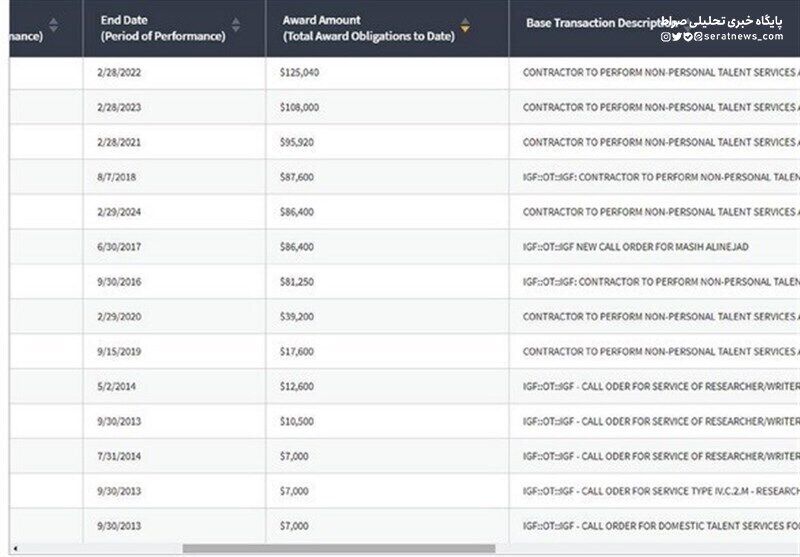
Task: Click the horizontal scrollbar thumb
Action: (338, 549)
